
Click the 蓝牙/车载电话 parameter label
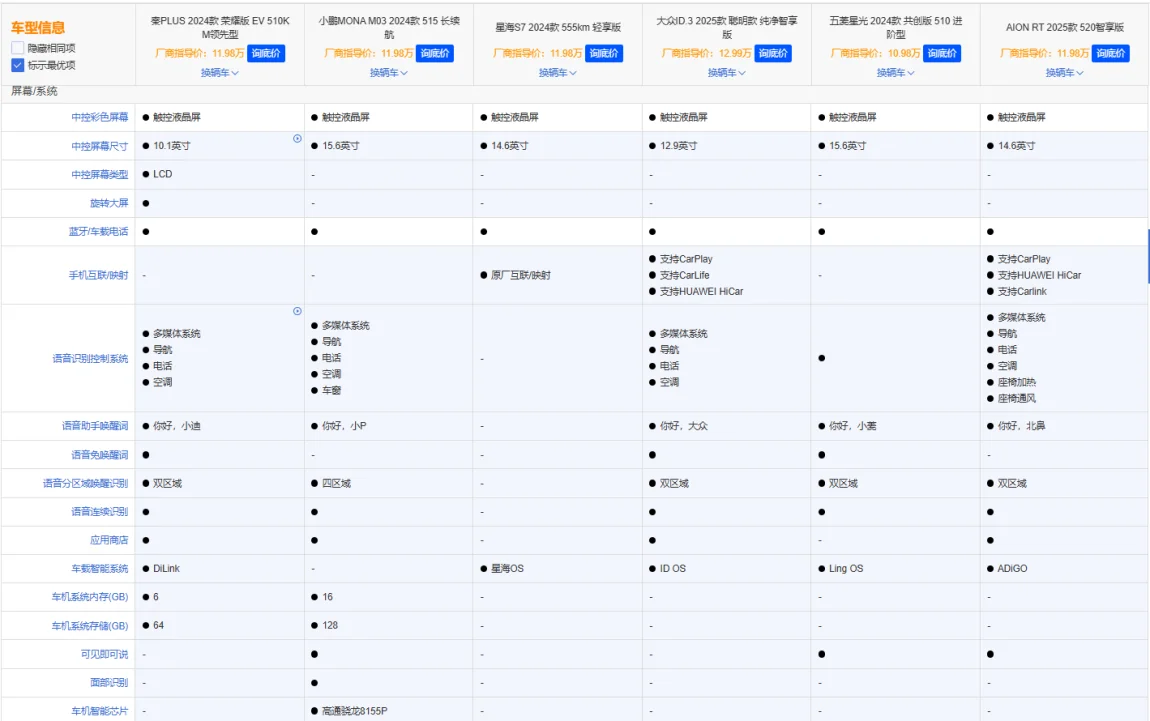click(x=98, y=232)
